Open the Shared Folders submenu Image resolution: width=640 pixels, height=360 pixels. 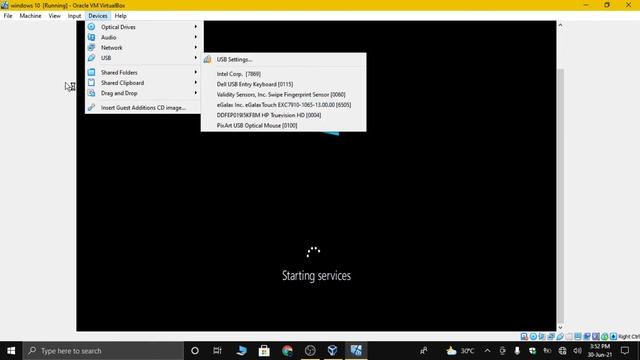(142, 72)
